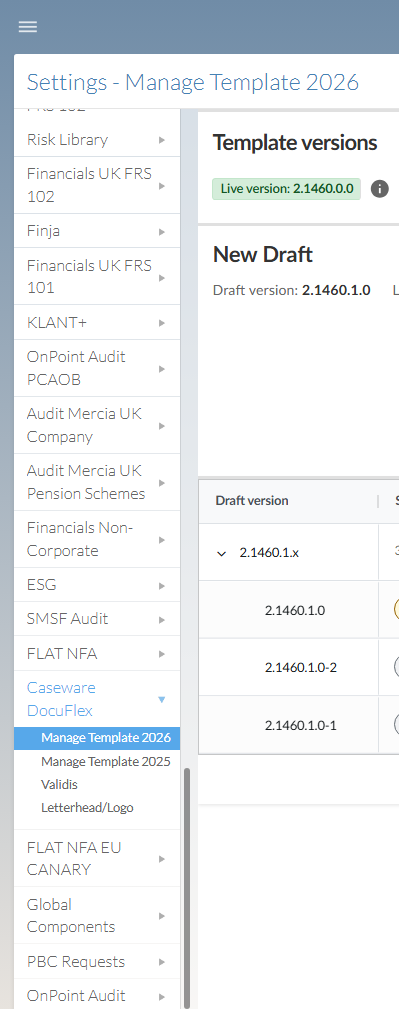Expand Audit Mercia UK Pension Schemes
The width and height of the screenshot is (399, 1009).
(x=97, y=483)
